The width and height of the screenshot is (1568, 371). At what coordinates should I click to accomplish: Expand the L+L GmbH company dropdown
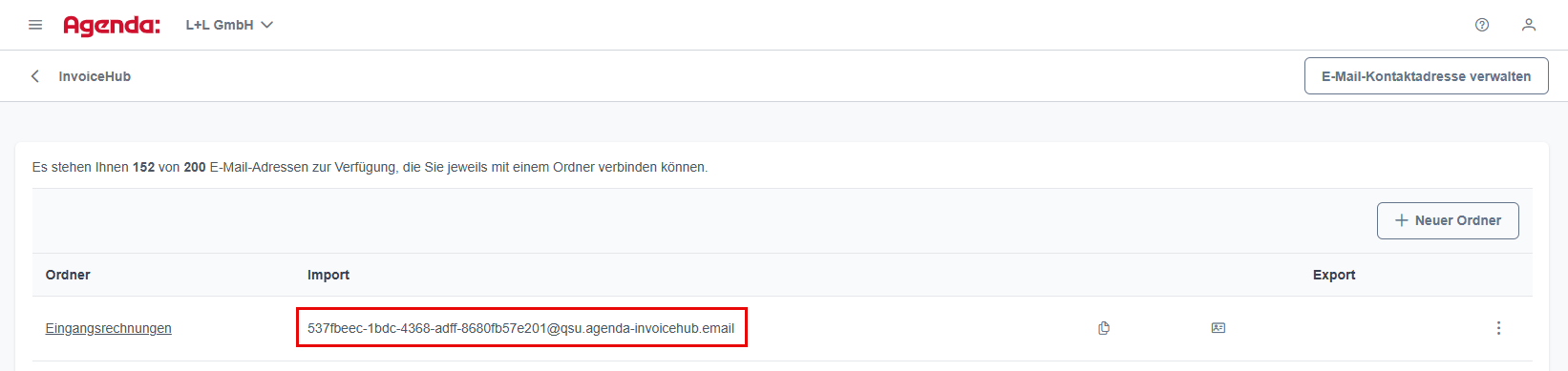229,25
